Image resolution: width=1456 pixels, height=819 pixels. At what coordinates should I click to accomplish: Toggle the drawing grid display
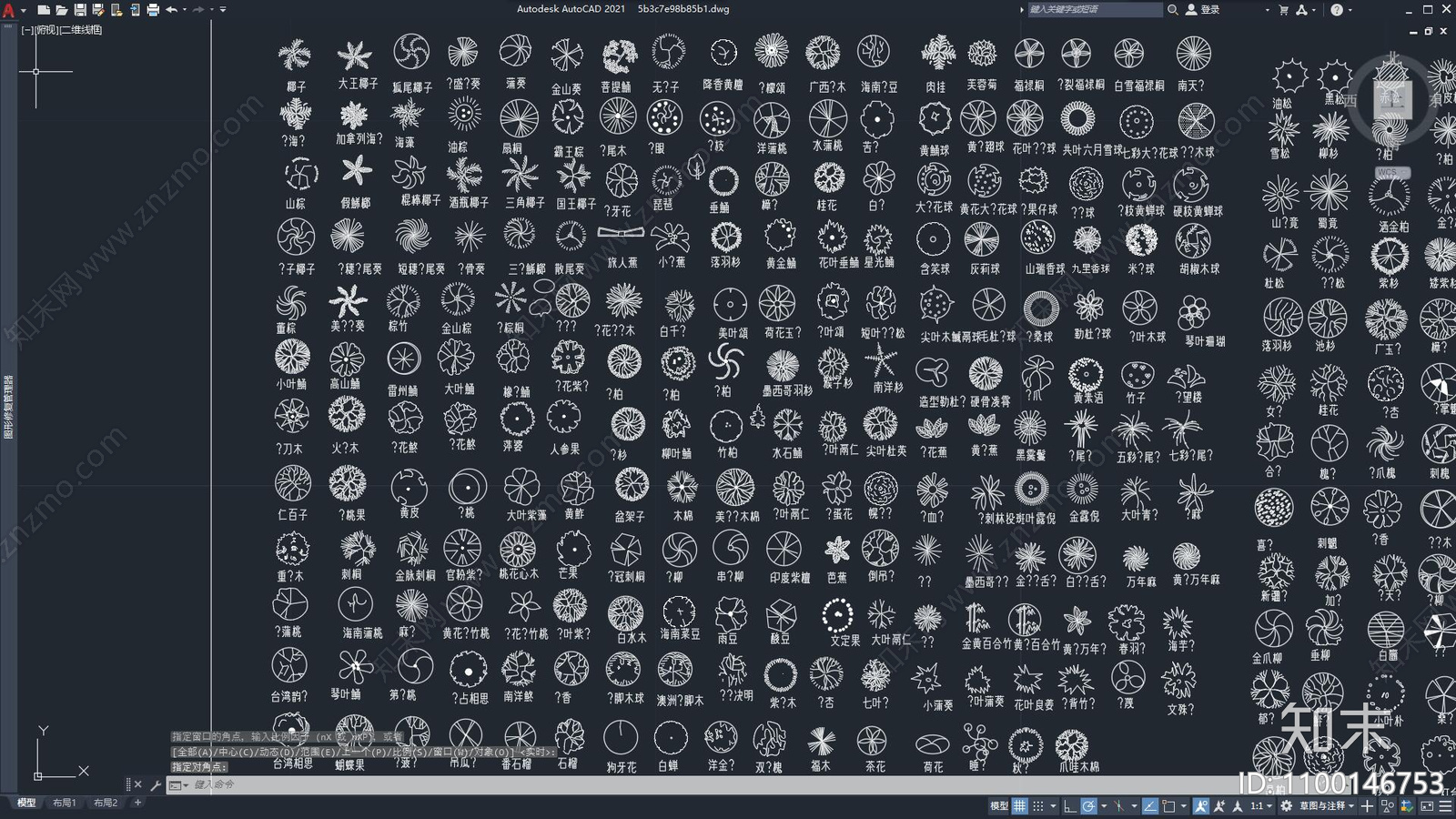[x=1020, y=806]
